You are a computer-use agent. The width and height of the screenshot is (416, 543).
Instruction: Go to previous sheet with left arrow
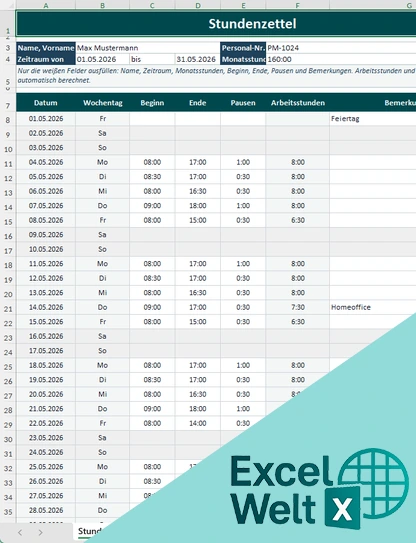20,532
